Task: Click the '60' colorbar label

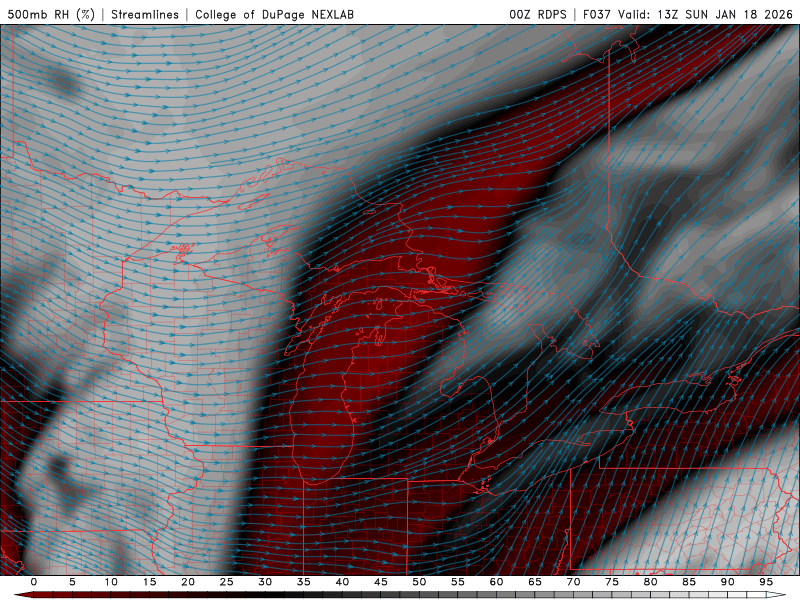Action: click(x=496, y=582)
